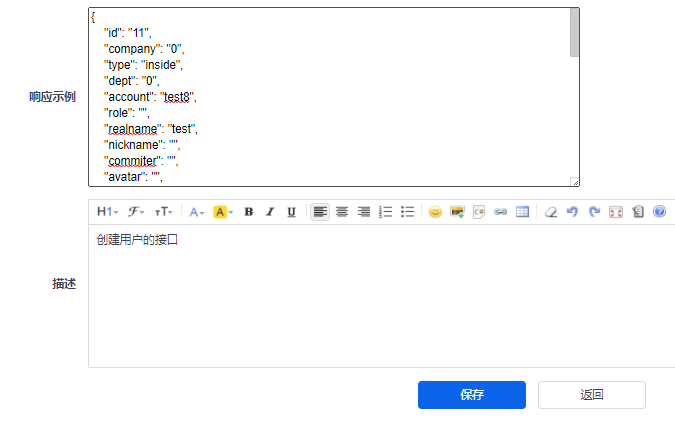
Task: Insert an ordered numbered list
Action: [385, 212]
